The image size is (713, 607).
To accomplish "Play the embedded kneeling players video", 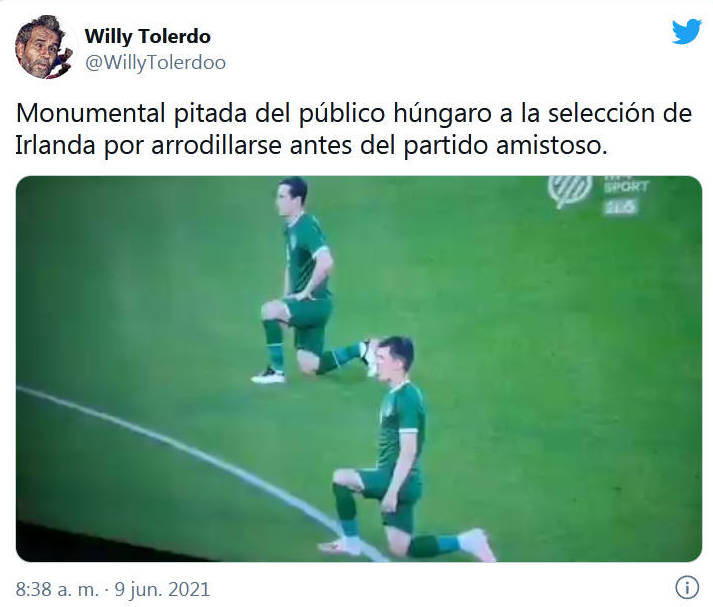I will click(x=359, y=369).
